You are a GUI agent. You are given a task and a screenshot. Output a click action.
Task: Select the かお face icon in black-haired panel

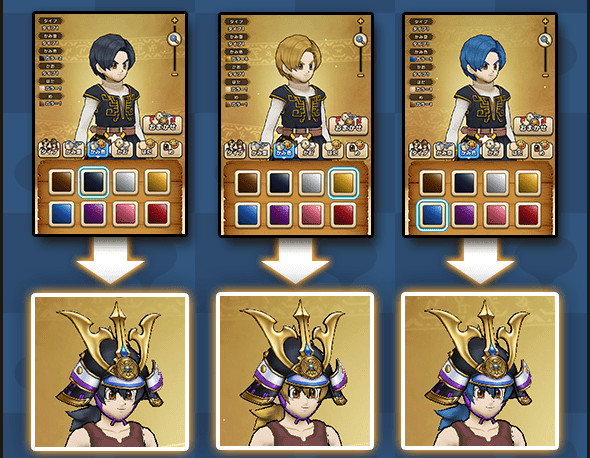click(x=122, y=149)
